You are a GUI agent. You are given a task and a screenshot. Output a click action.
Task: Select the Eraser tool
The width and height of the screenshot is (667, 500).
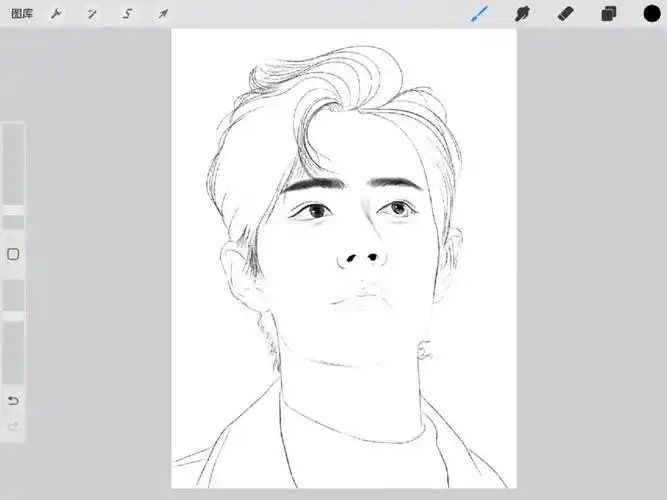565,14
